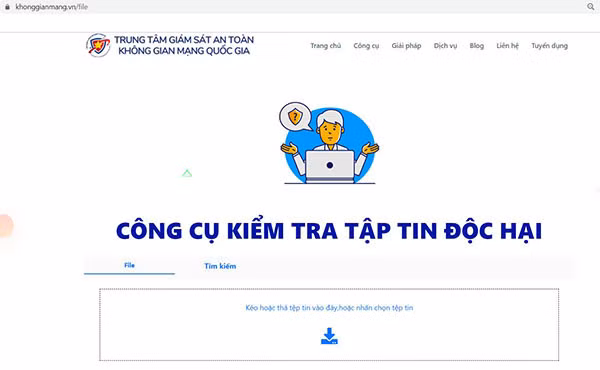600x370 pixels.
Task: Click the browser search magnifier icon
Action: click(x=590, y=7)
